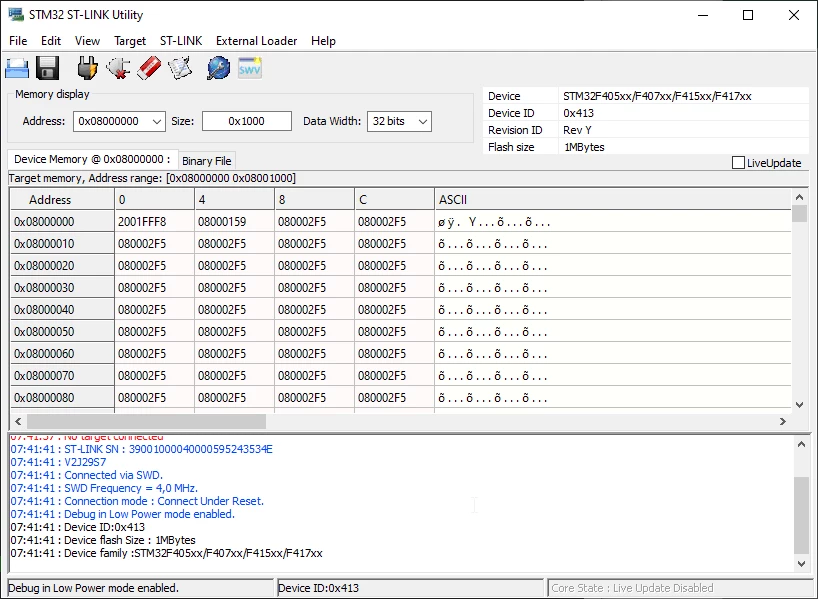Switch to the Binary File tab
This screenshot has width=818, height=599.
click(207, 161)
